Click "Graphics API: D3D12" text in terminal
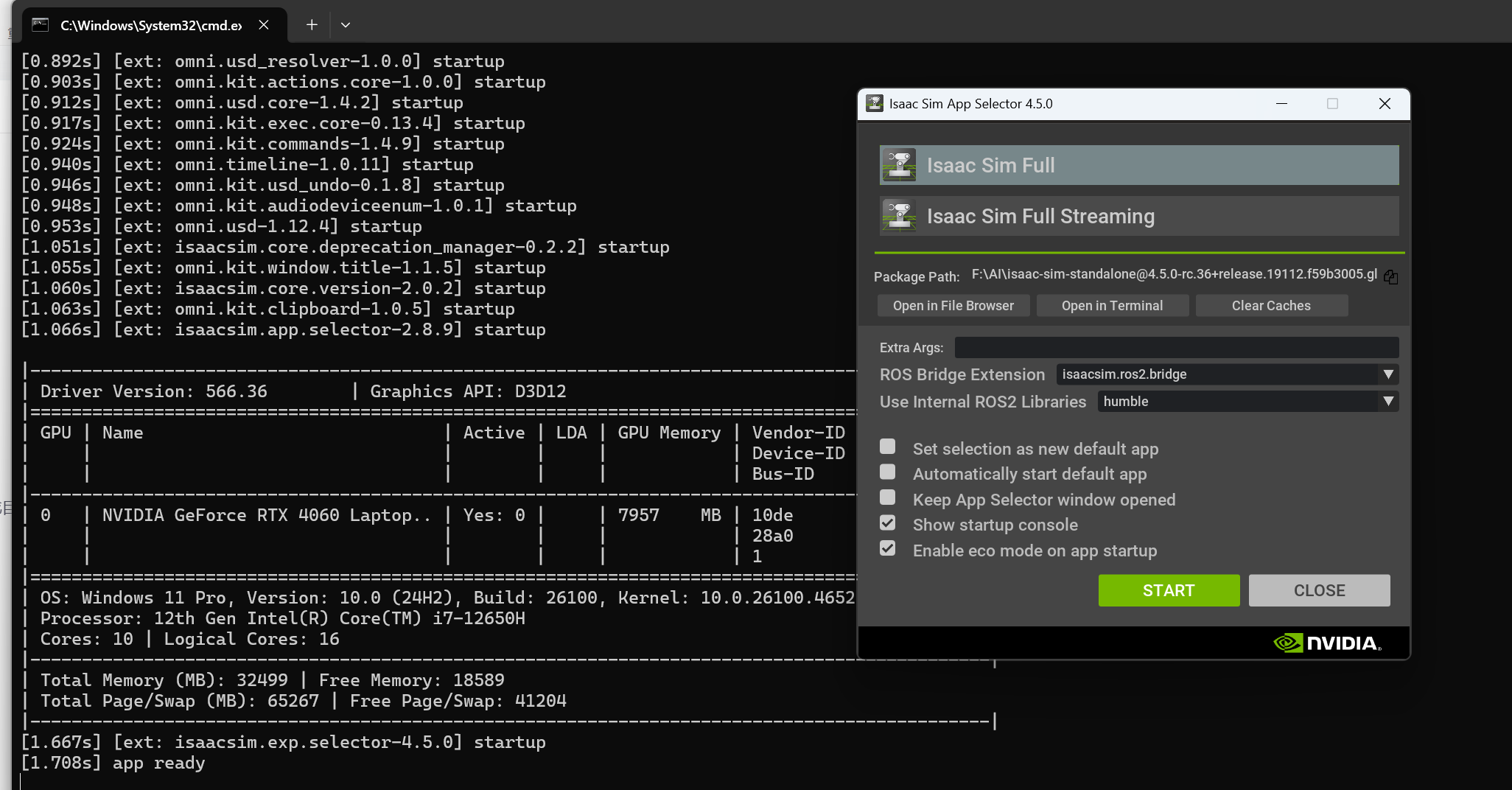 [x=468, y=391]
